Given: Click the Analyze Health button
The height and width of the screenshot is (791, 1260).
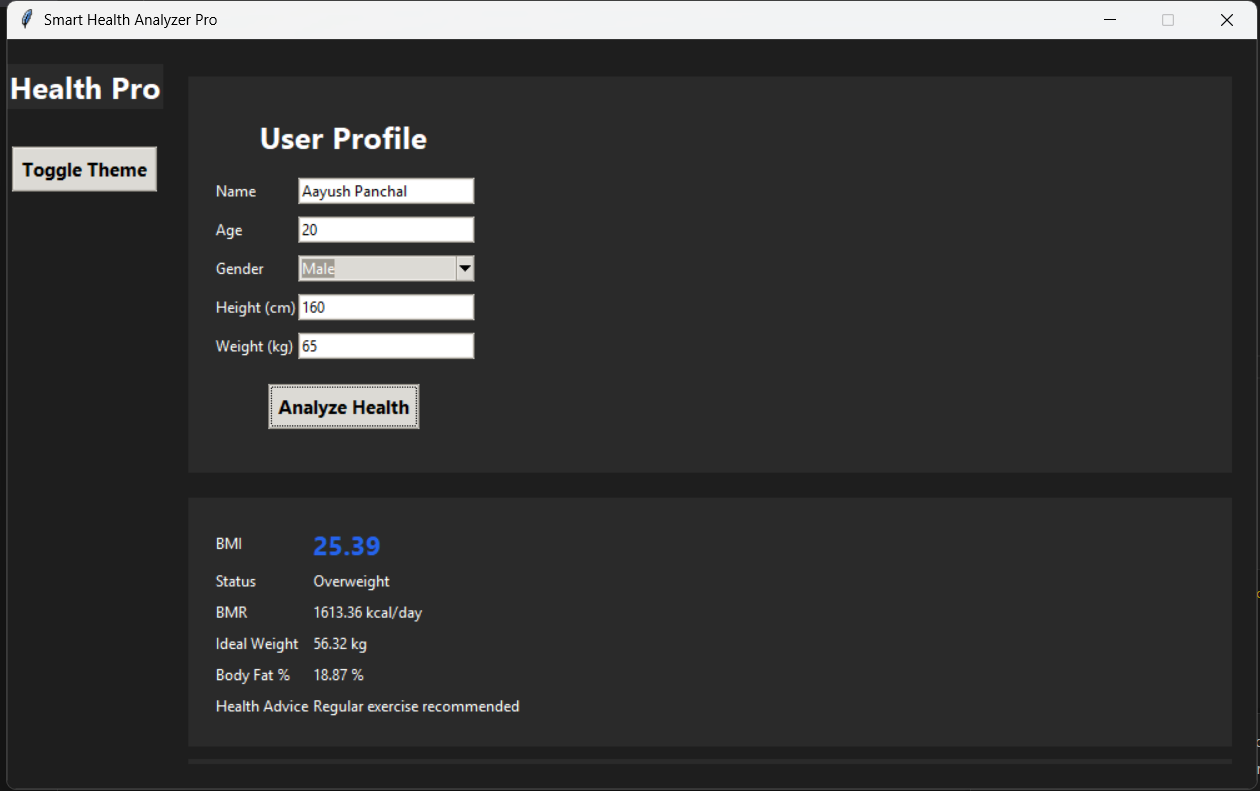Looking at the screenshot, I should click(343, 407).
